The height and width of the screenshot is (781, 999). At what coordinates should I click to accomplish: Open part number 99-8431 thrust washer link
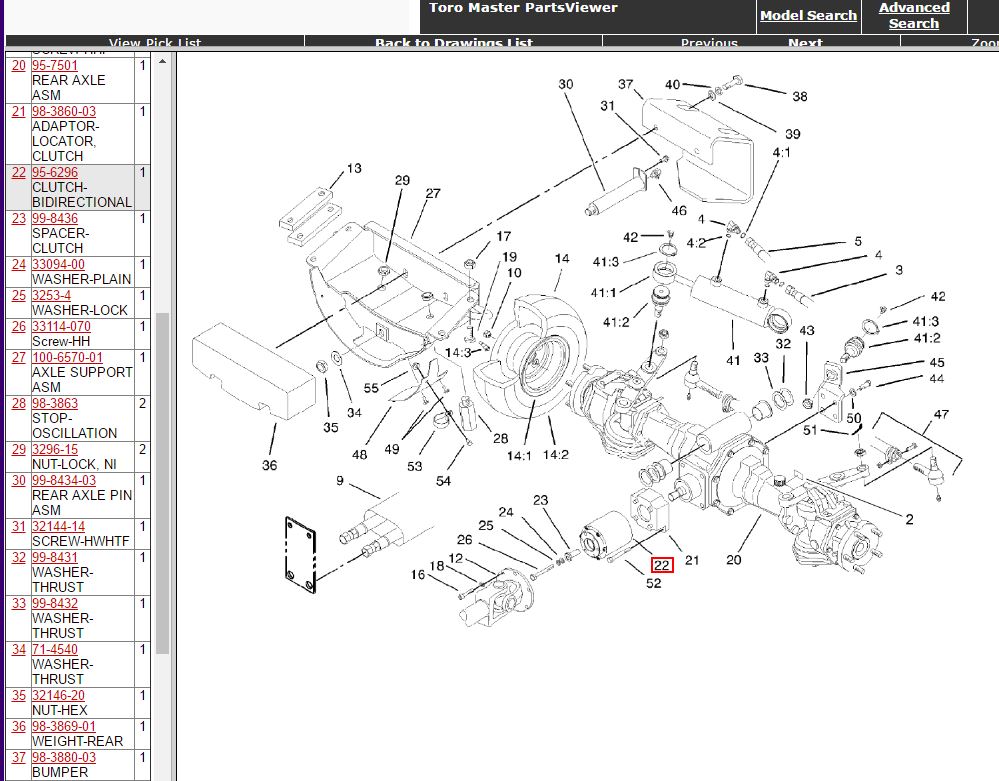55,557
